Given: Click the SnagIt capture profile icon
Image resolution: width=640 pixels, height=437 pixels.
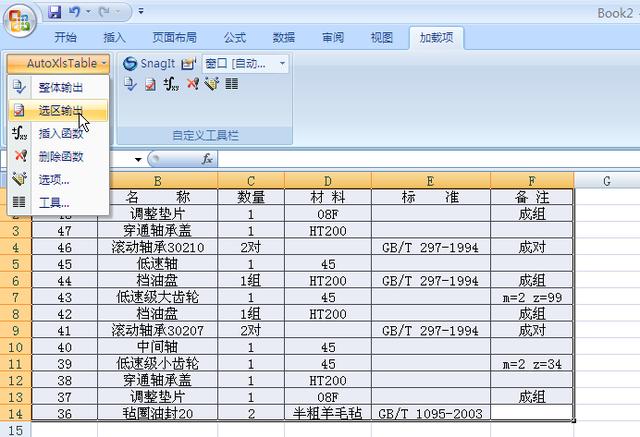Looking at the screenshot, I should pyautogui.click(x=189, y=63).
